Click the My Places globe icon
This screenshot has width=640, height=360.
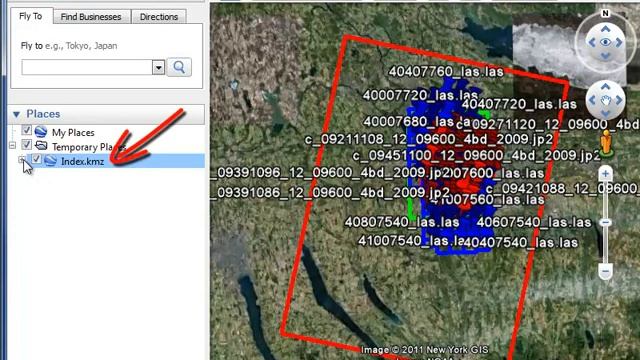tap(41, 131)
